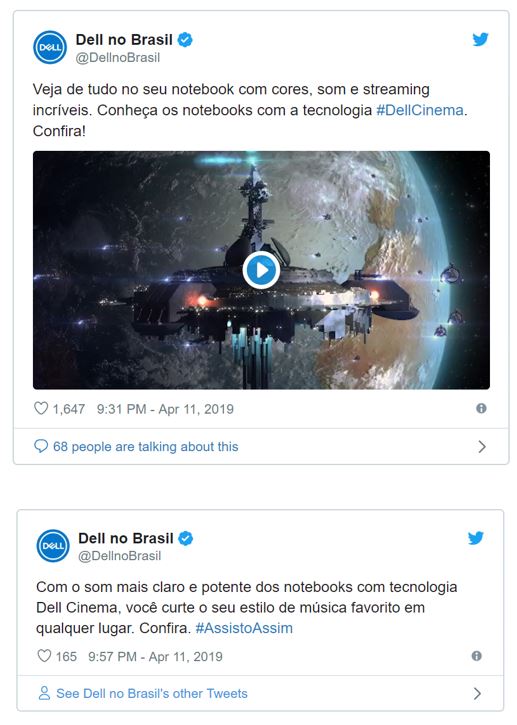517x725 pixels.
Task: Open the 9:57 PM - Apr 11, 2019 timestamp
Action: tap(155, 657)
